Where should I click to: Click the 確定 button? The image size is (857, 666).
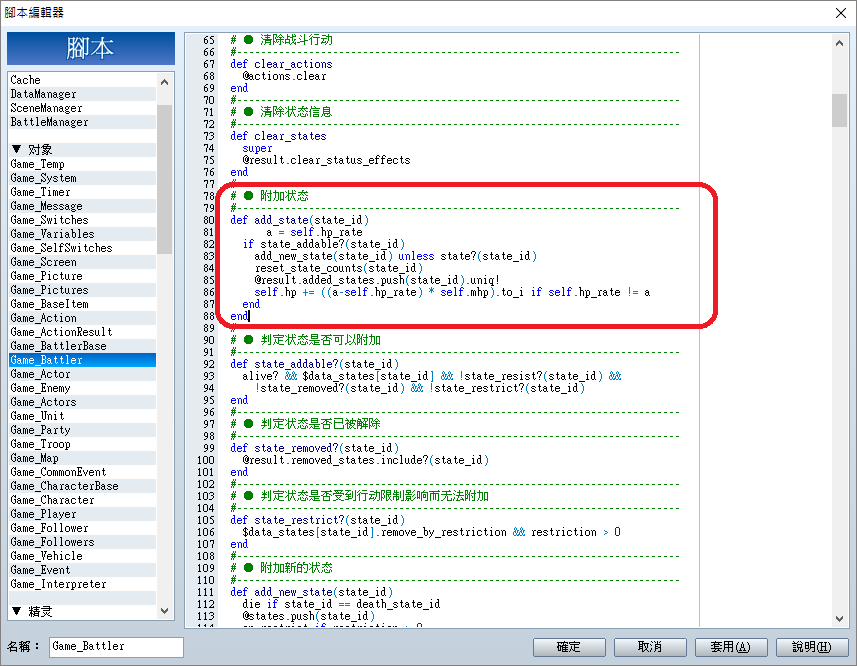pyautogui.click(x=569, y=647)
